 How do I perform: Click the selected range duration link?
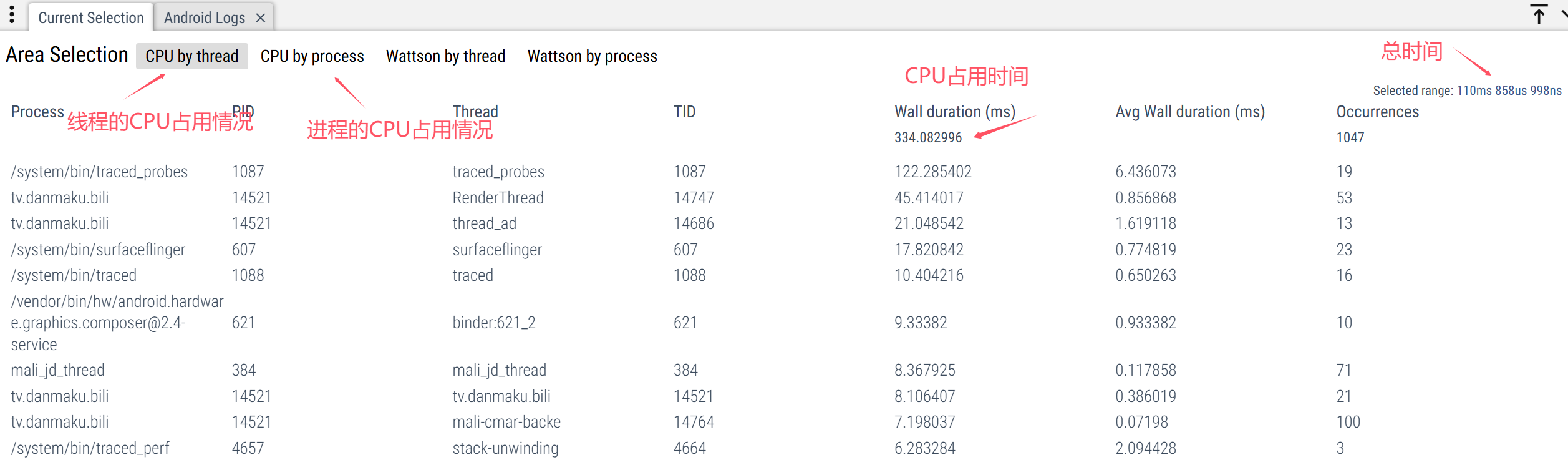(x=1508, y=91)
